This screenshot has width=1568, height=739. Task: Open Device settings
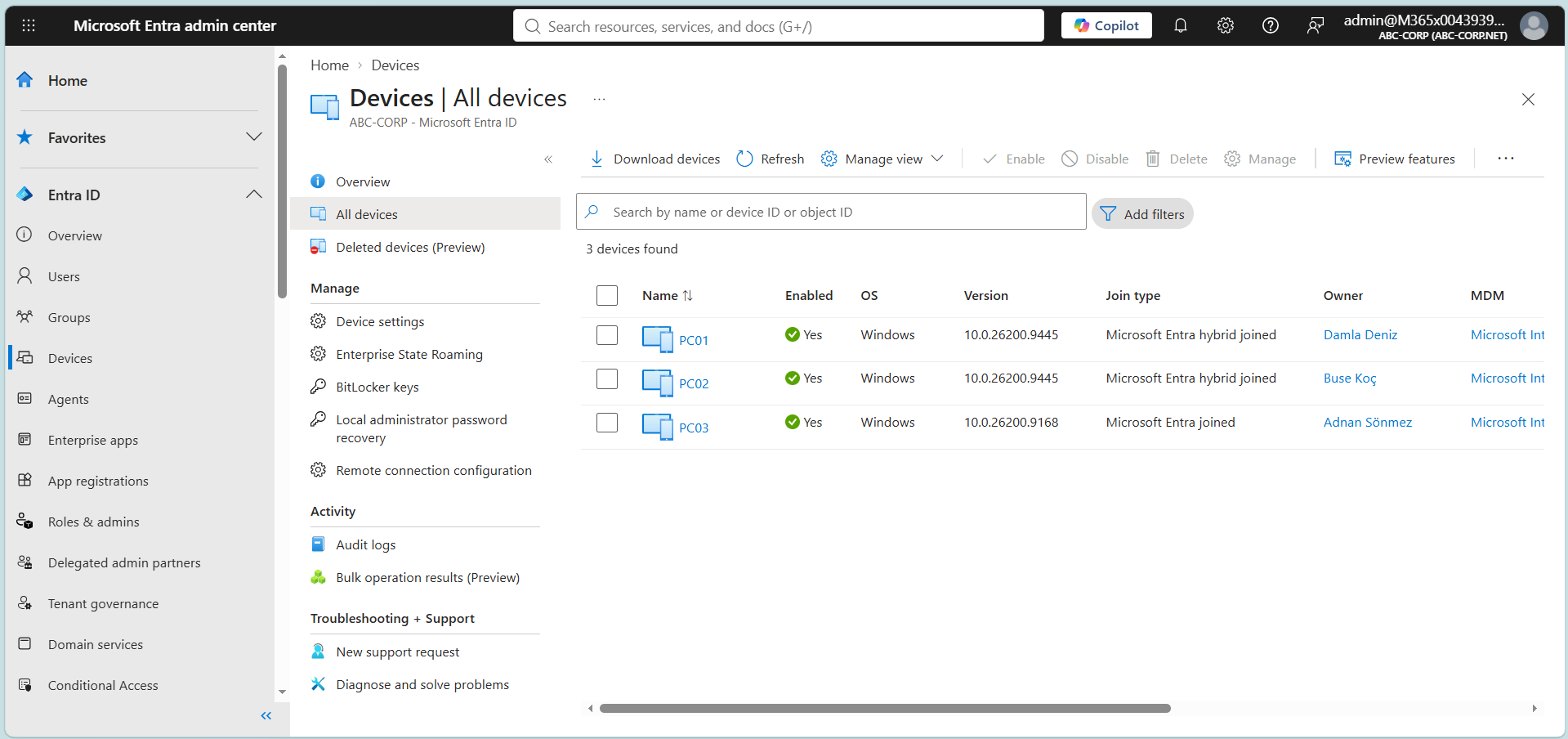click(380, 321)
